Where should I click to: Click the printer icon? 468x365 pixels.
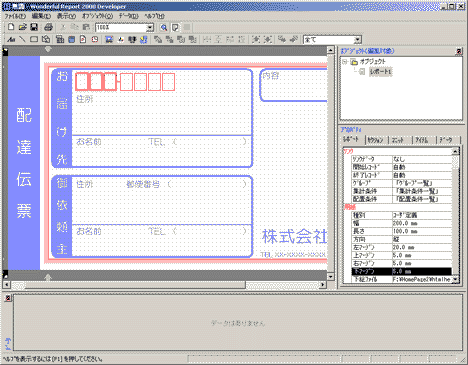coord(49,27)
